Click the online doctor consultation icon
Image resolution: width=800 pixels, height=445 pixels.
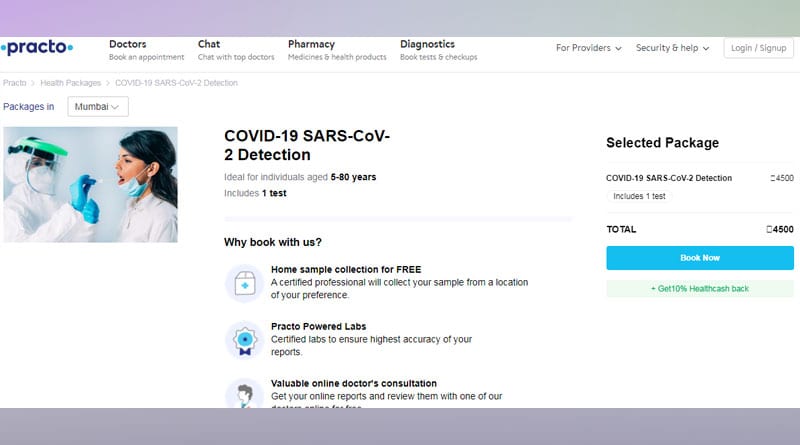244,394
